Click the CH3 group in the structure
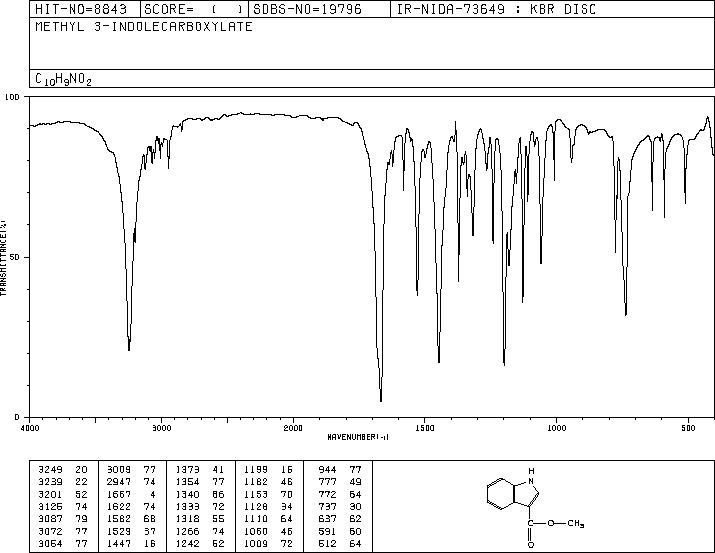This screenshot has height=553, width=715. (x=576, y=523)
